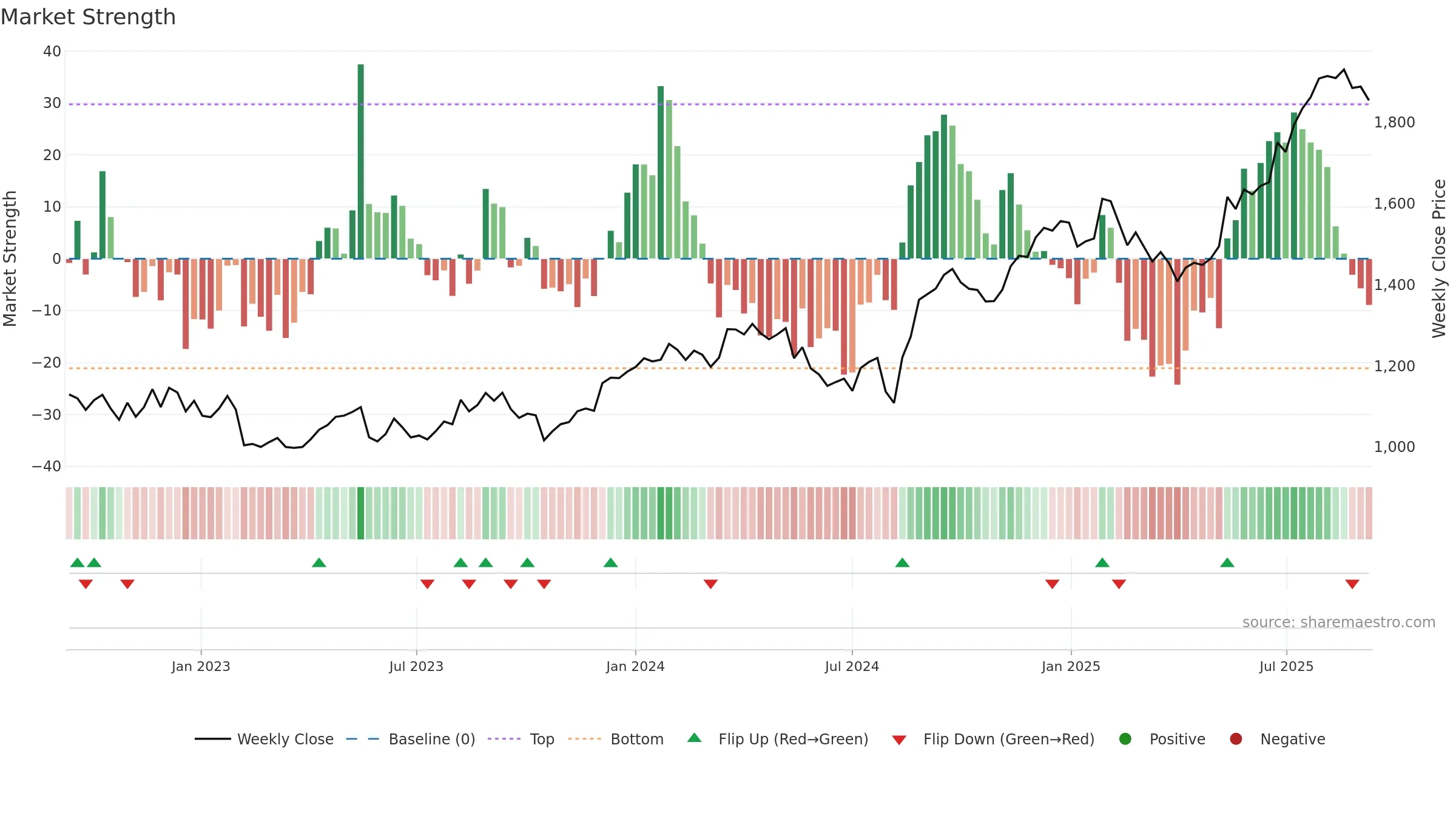Viewport: 1456px width, 819px height.
Task: Click the 1,600 price tick label
Action: (x=1395, y=204)
